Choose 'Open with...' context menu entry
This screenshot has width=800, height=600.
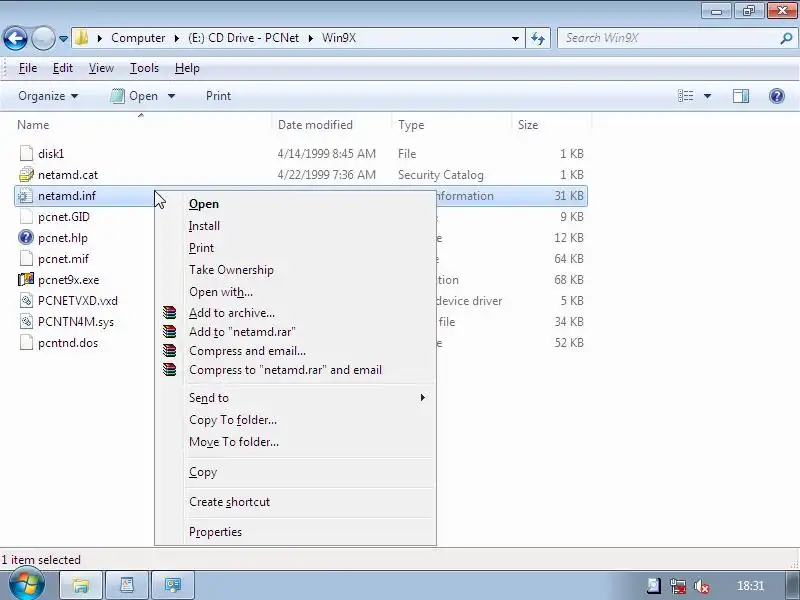coord(221,291)
